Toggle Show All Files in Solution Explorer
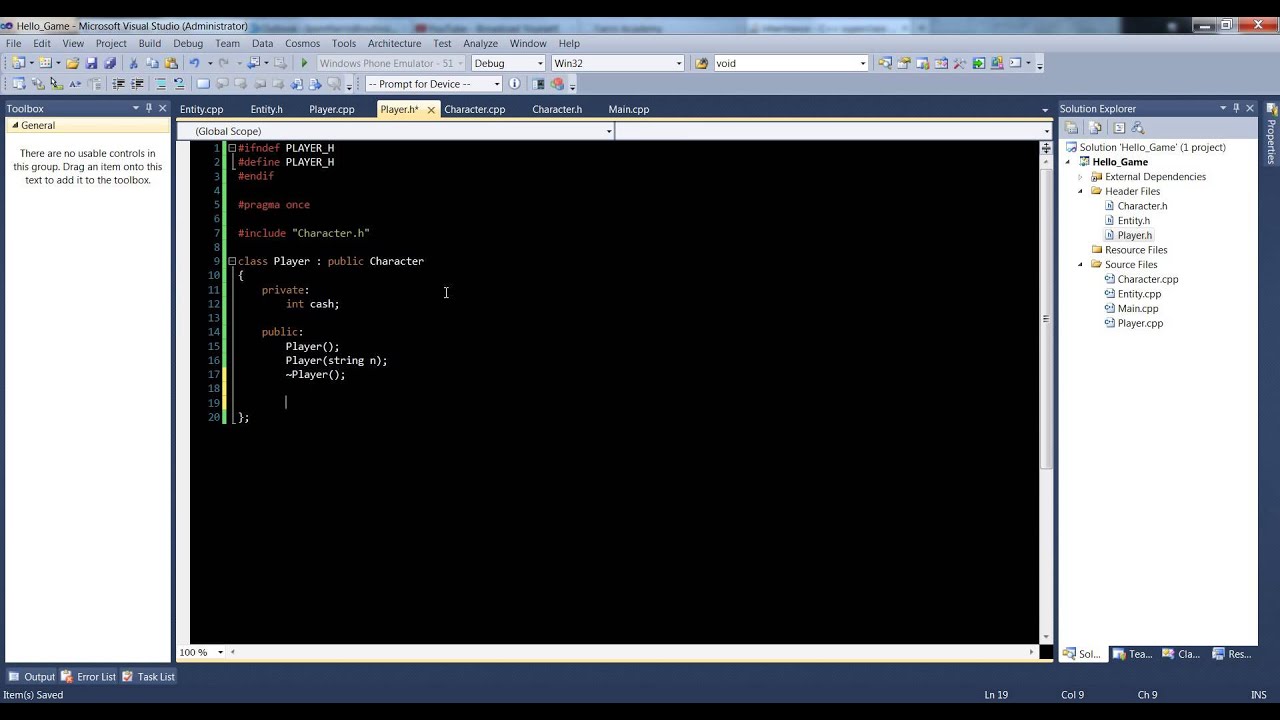 click(1095, 128)
